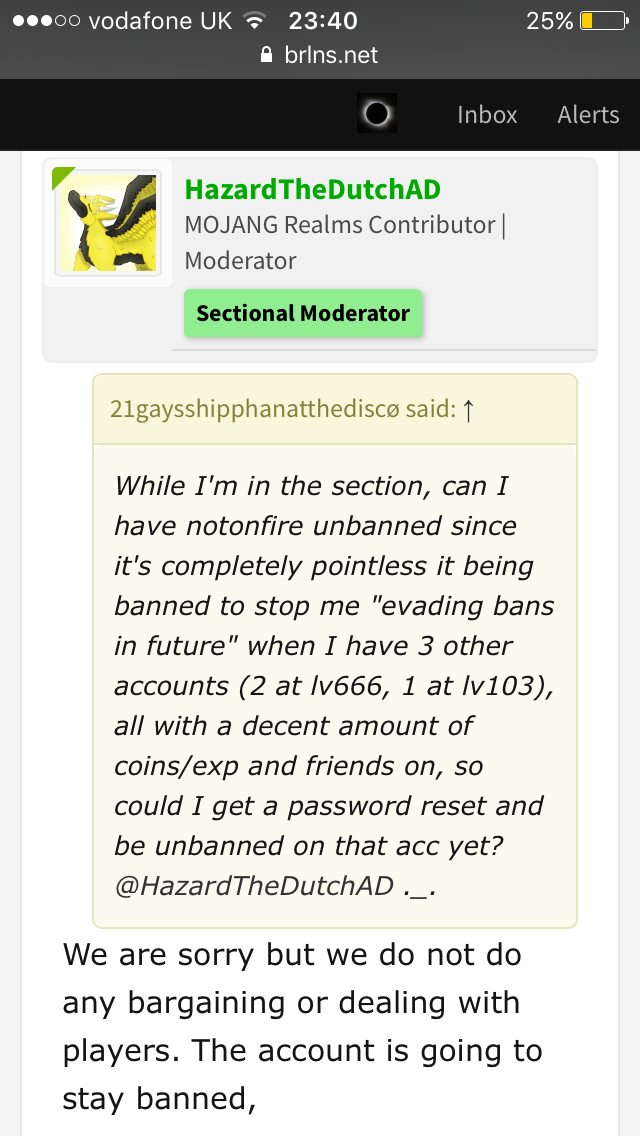Tap the brlns.net address bar
The width and height of the screenshot is (640, 1136).
coord(320,55)
